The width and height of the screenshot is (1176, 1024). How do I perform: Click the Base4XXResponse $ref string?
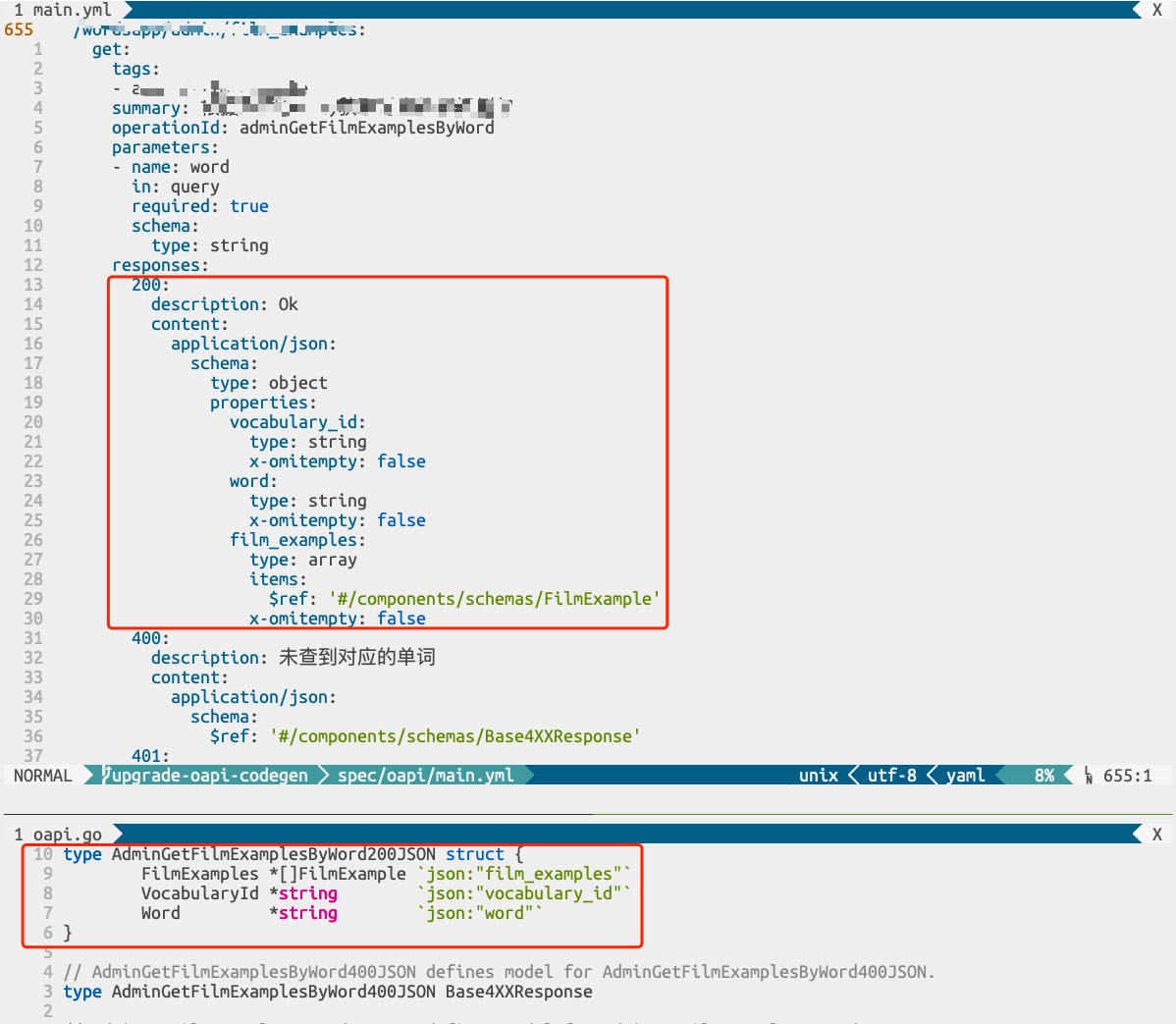pos(455,736)
